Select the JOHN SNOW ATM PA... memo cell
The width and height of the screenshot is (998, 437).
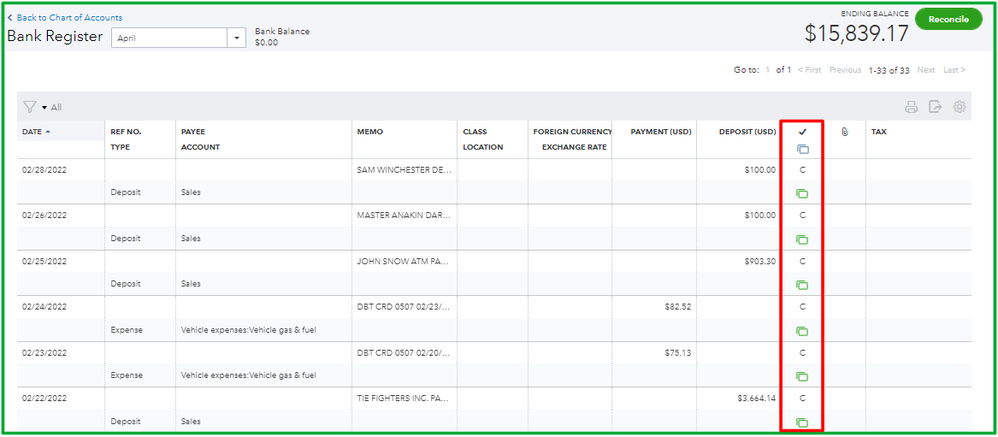[x=404, y=261]
